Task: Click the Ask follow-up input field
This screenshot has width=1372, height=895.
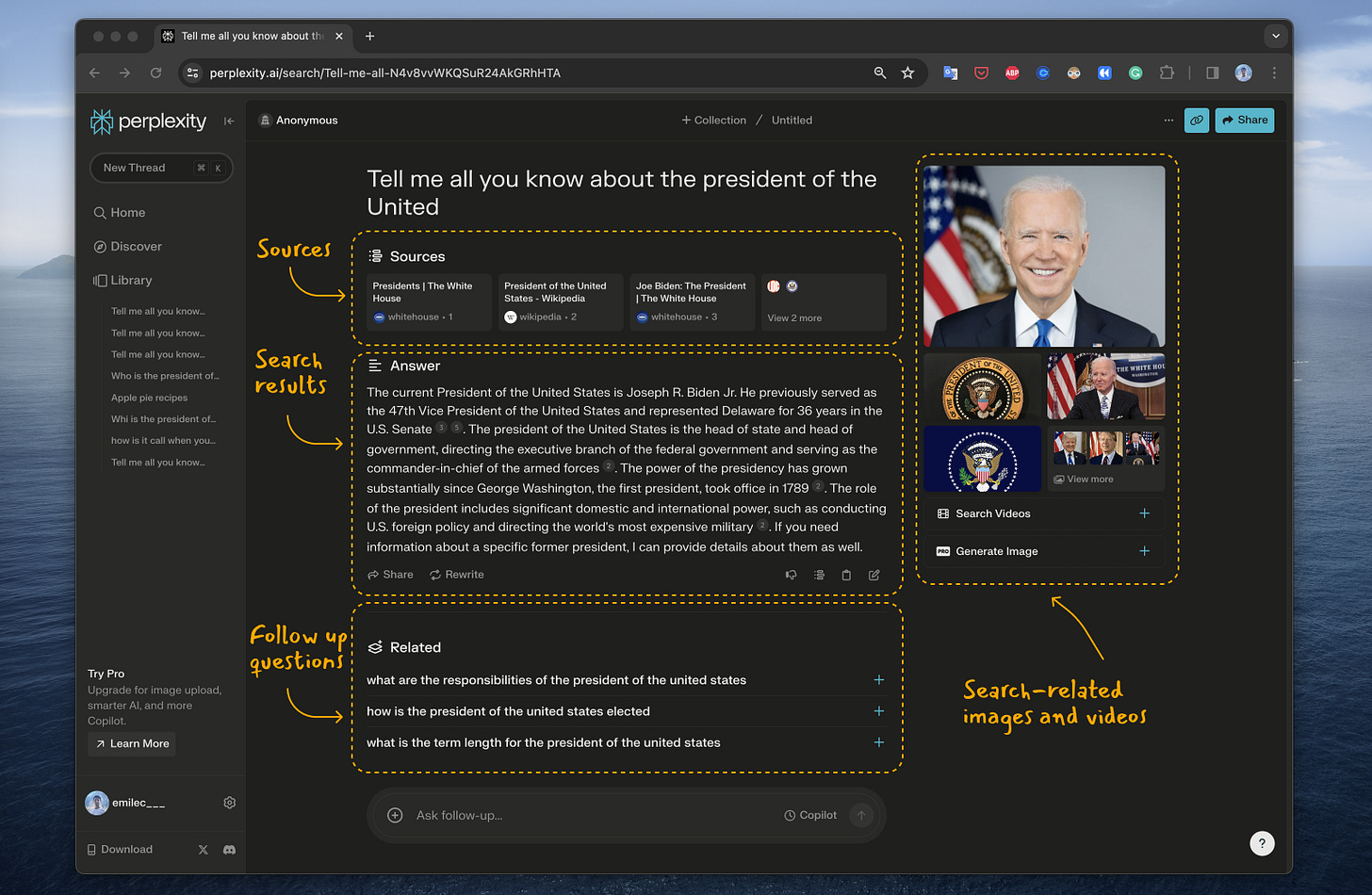Action: tap(594, 816)
